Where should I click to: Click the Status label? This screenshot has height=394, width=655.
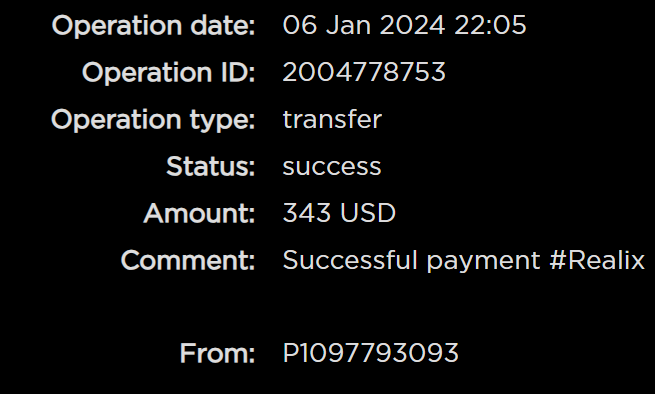[211, 167]
